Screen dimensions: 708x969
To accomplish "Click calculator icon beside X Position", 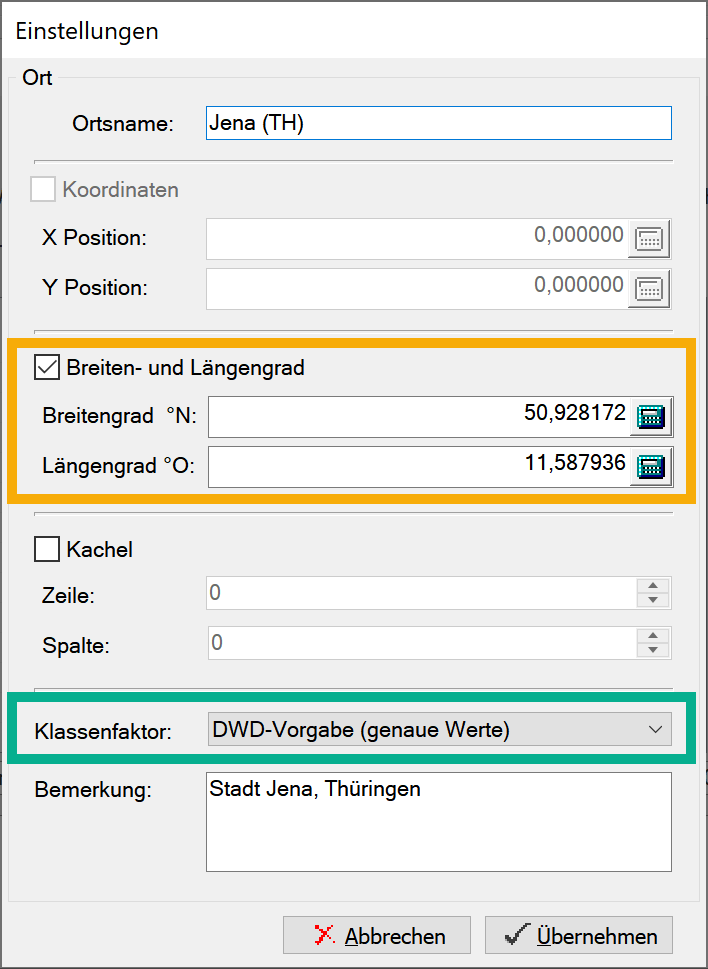I will click(x=650, y=239).
